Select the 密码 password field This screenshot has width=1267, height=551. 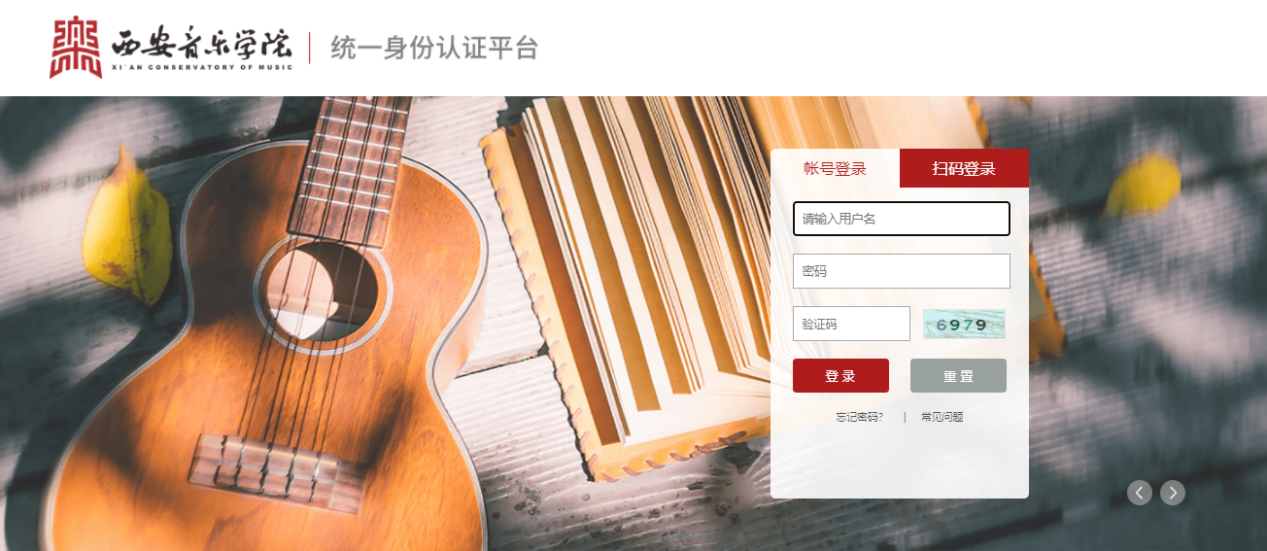(x=901, y=271)
